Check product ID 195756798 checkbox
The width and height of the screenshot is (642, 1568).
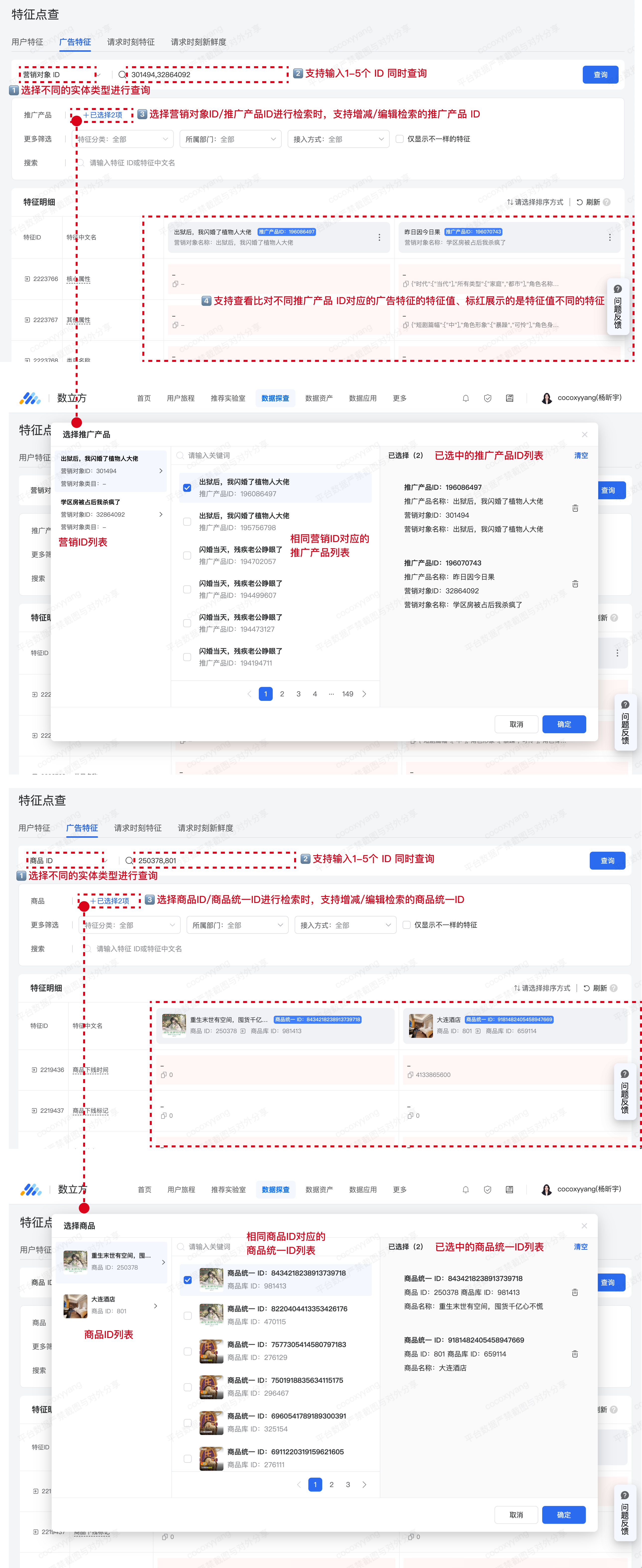(187, 522)
